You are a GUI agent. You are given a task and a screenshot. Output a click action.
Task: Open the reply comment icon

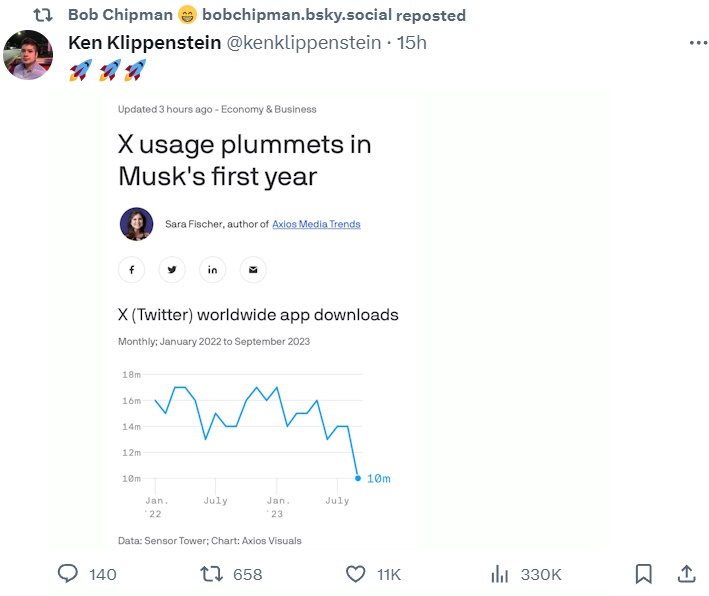coord(68,573)
